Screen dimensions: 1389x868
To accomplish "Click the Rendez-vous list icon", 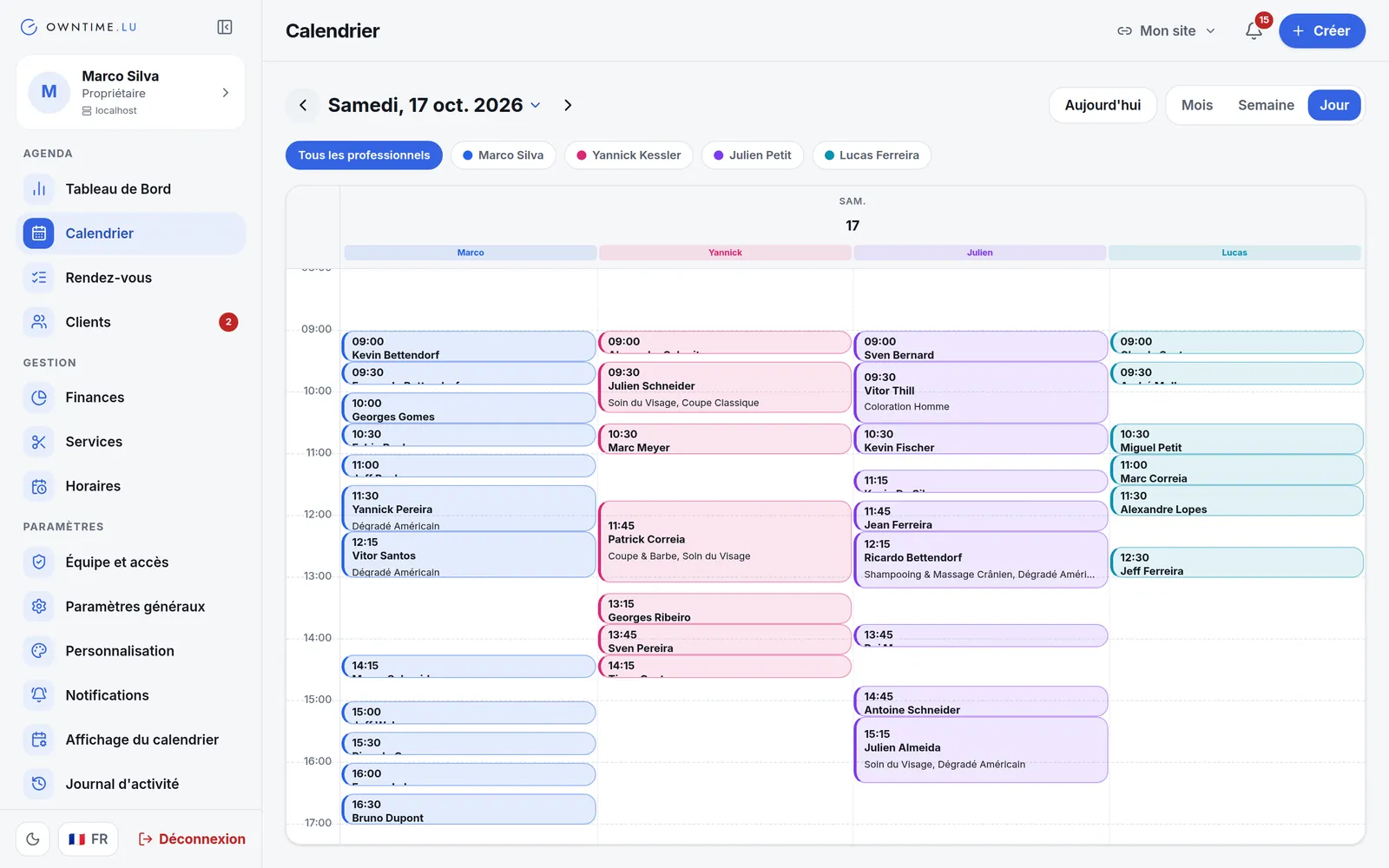I will click(39, 278).
